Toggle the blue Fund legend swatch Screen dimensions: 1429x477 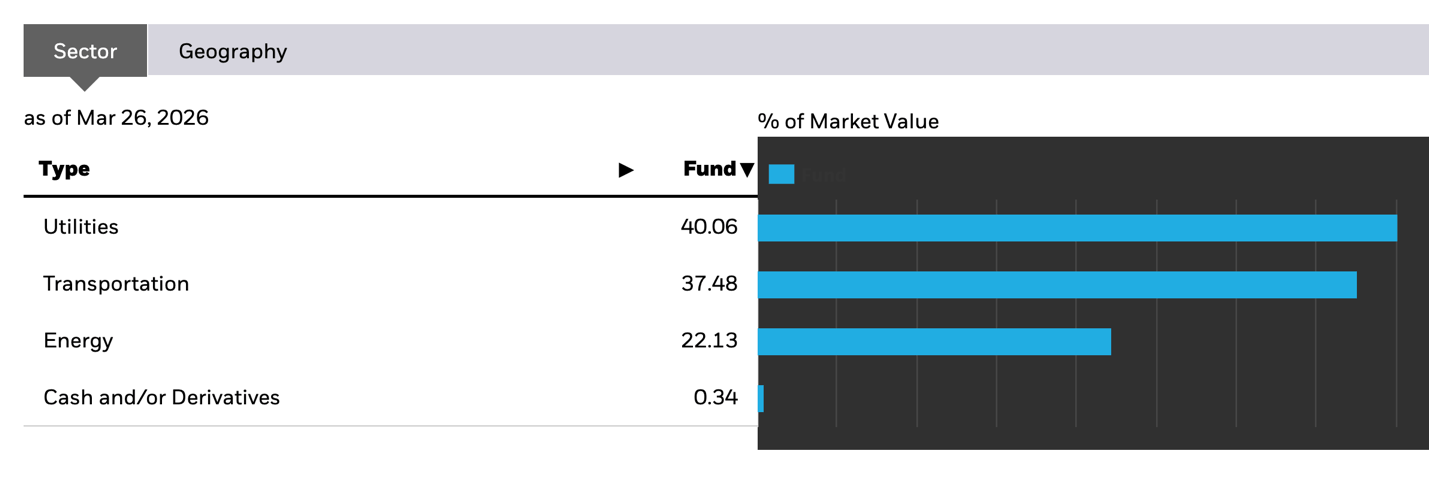click(x=781, y=175)
